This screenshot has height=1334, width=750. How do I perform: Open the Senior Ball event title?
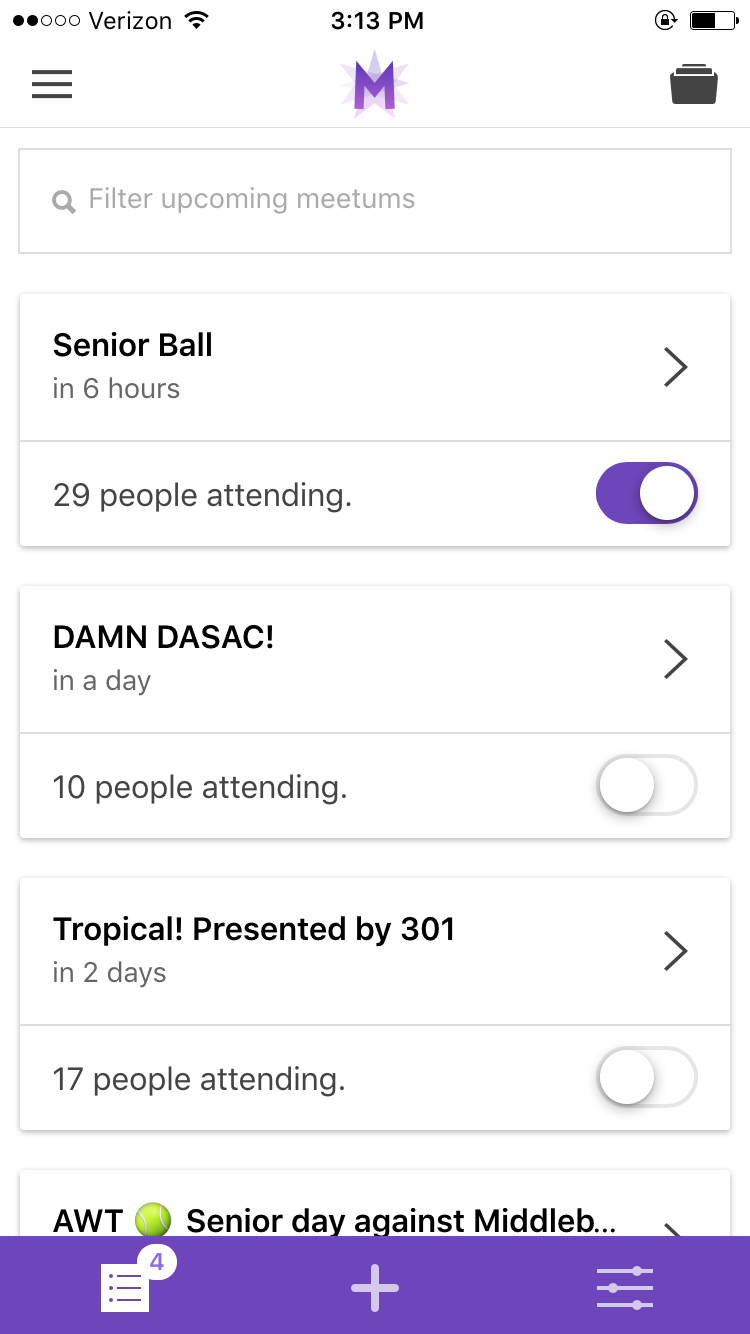click(x=133, y=346)
